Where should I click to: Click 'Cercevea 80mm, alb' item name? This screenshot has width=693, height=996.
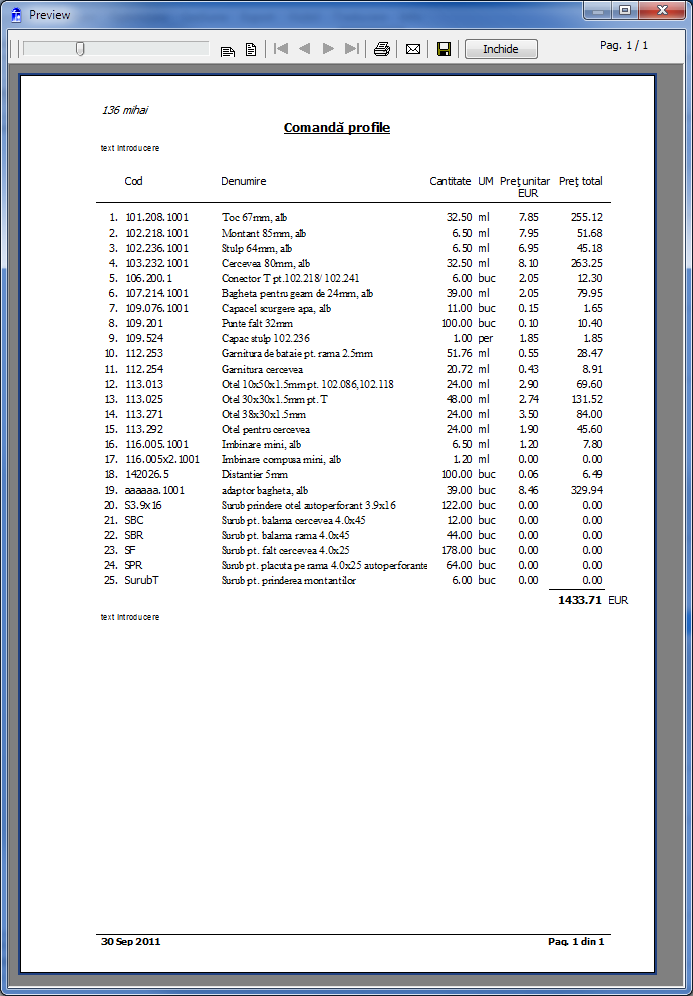[x=266, y=263]
